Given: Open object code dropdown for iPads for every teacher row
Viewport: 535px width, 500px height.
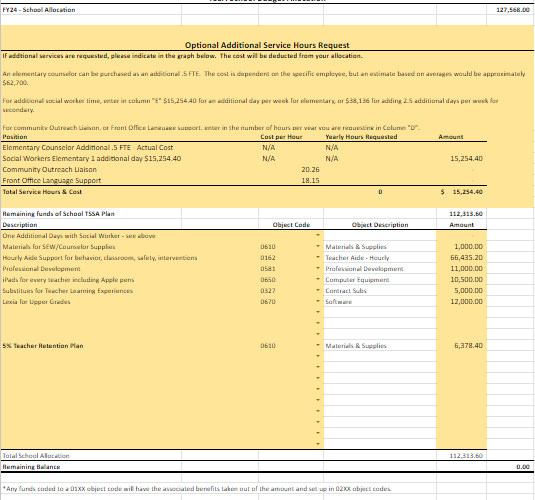Looking at the screenshot, I should point(318,280).
